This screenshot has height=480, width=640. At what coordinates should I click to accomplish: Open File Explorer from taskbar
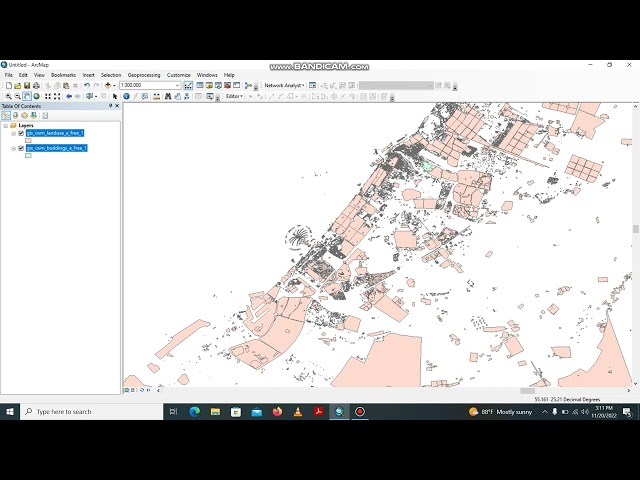(215, 412)
